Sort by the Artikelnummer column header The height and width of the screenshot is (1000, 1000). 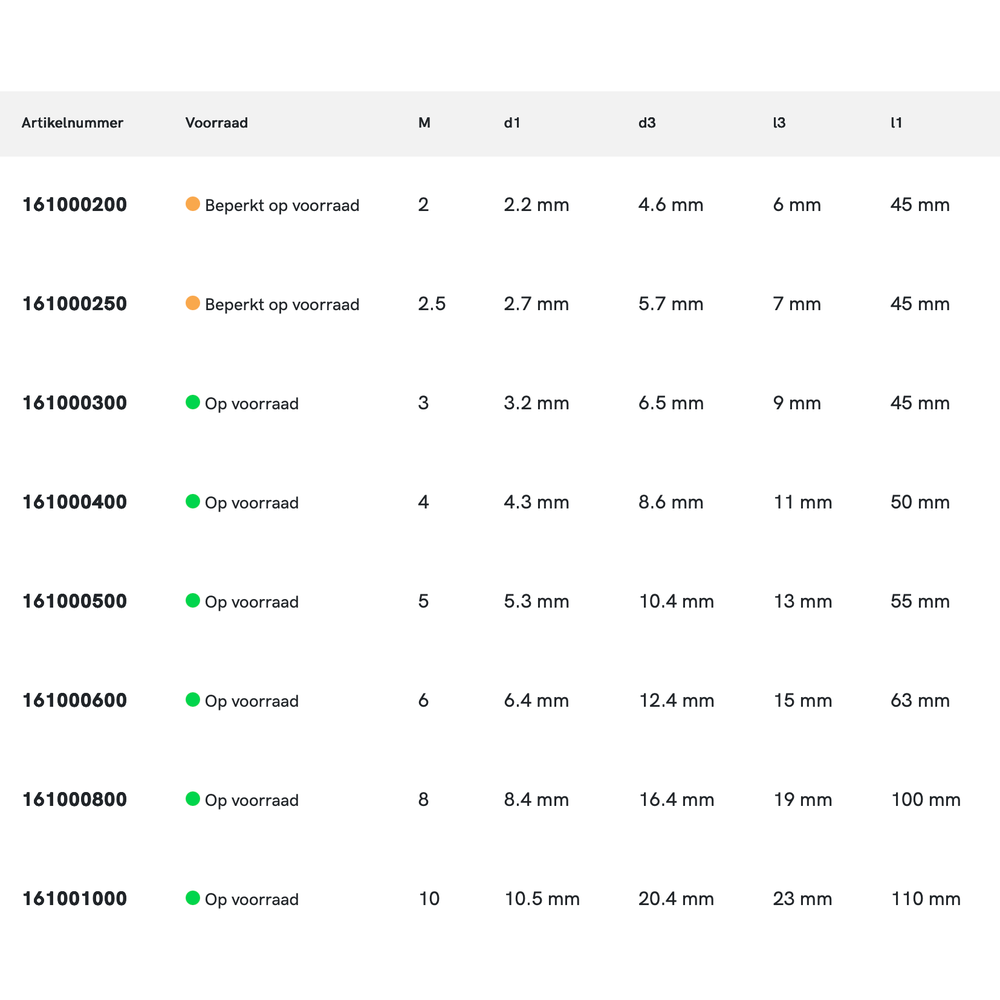pyautogui.click(x=72, y=123)
